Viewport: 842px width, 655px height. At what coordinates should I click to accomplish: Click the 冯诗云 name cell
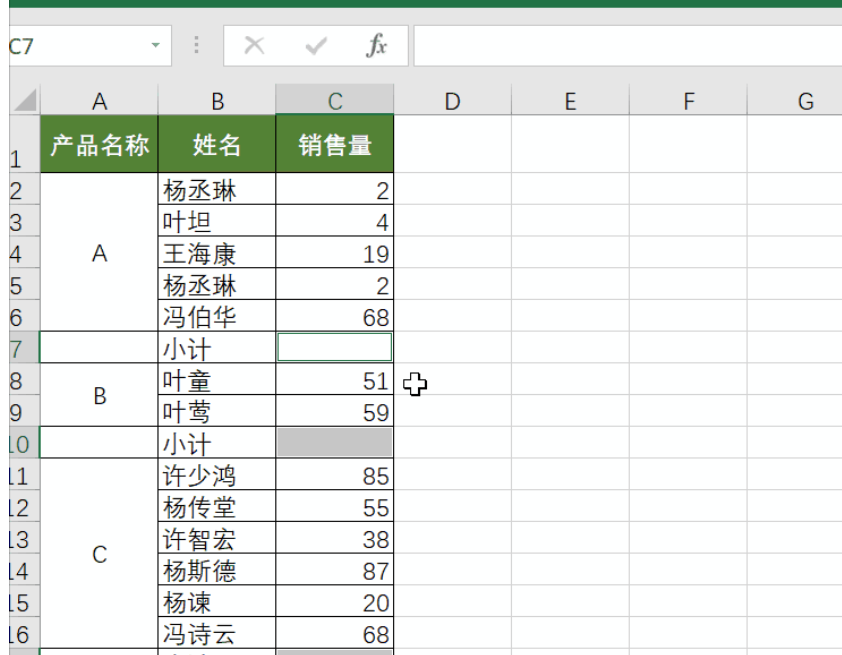[x=217, y=633]
